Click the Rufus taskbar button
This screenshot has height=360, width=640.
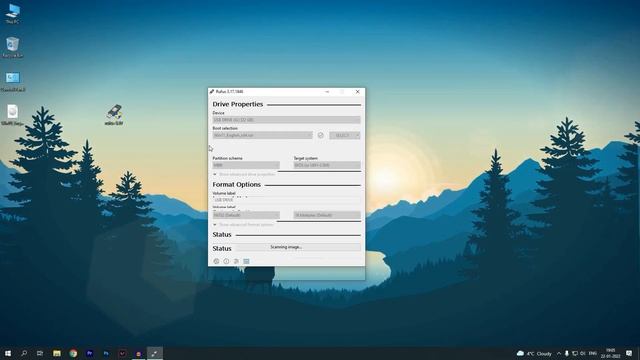pos(155,353)
